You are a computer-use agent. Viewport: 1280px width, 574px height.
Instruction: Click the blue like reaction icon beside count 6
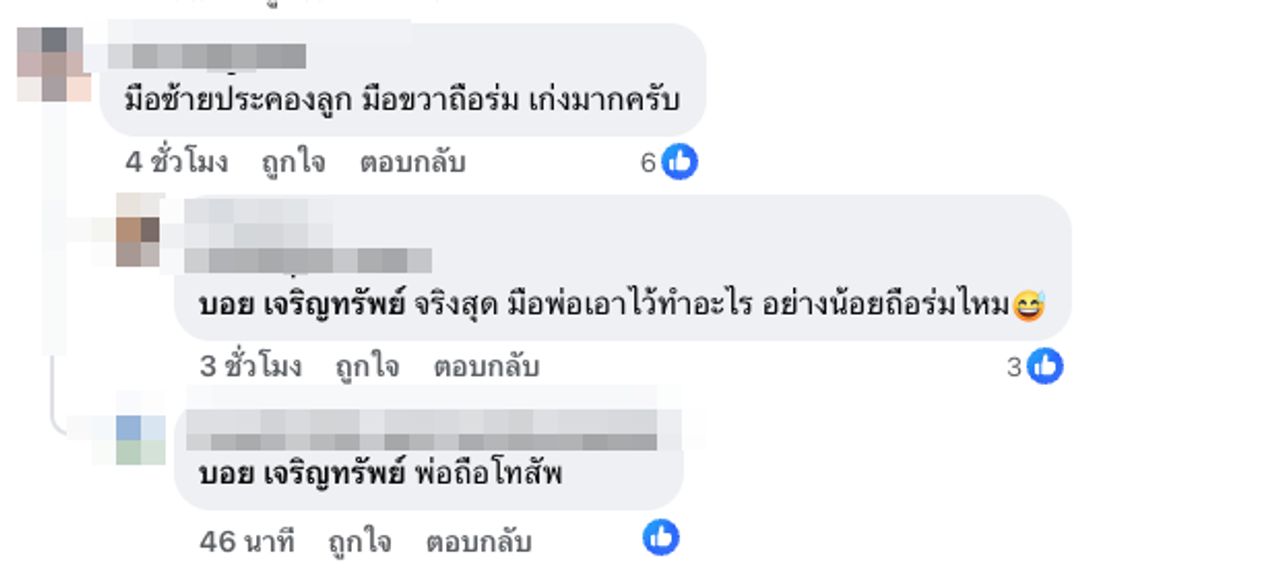coord(680,161)
